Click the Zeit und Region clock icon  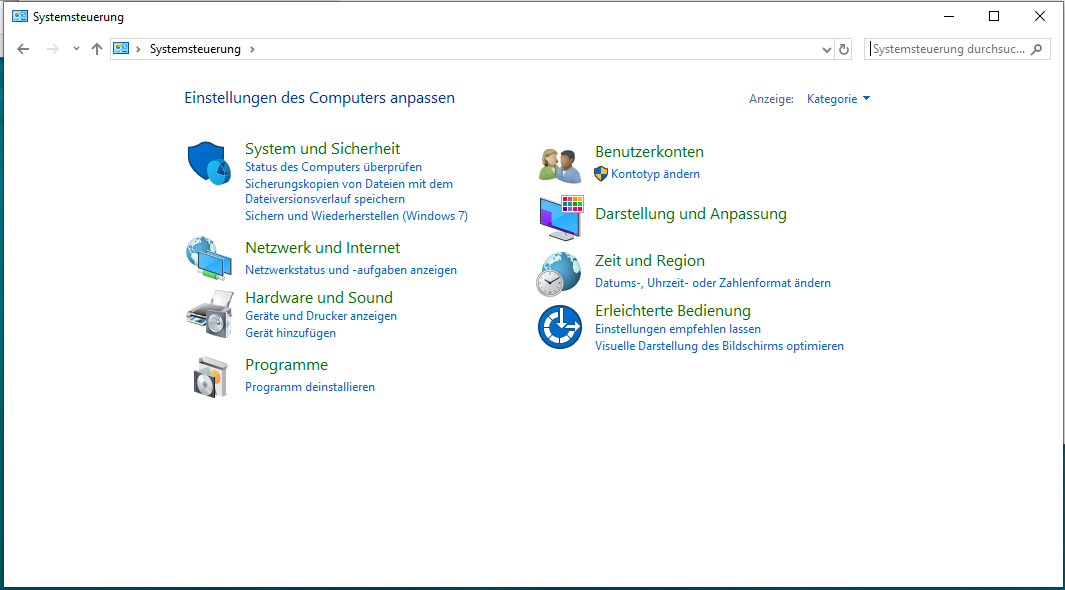pos(559,273)
